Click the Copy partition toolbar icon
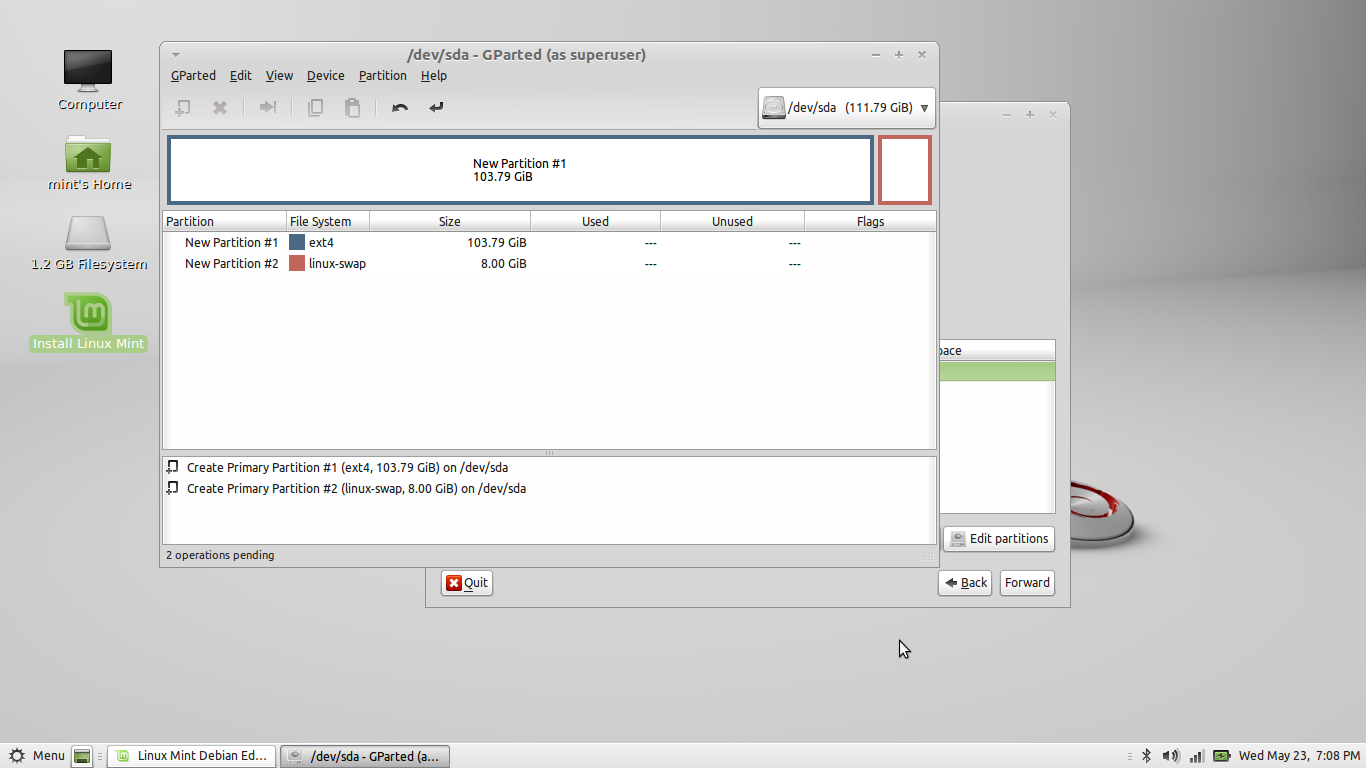 click(315, 108)
